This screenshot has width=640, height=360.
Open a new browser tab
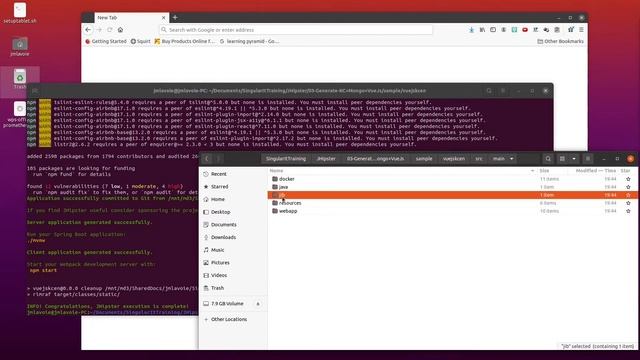coord(175,18)
